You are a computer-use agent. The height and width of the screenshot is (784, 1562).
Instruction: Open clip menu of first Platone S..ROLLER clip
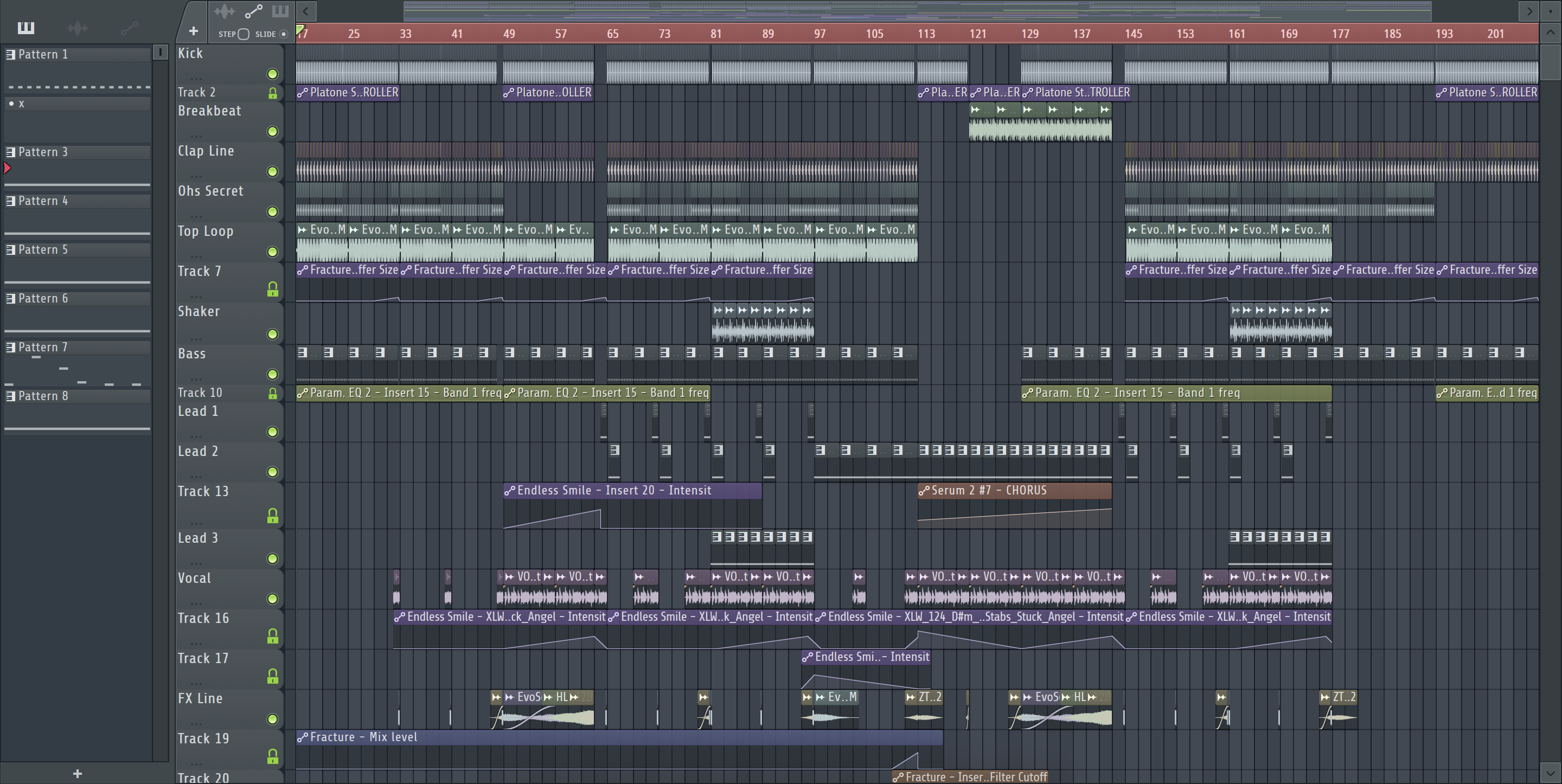coord(303,93)
